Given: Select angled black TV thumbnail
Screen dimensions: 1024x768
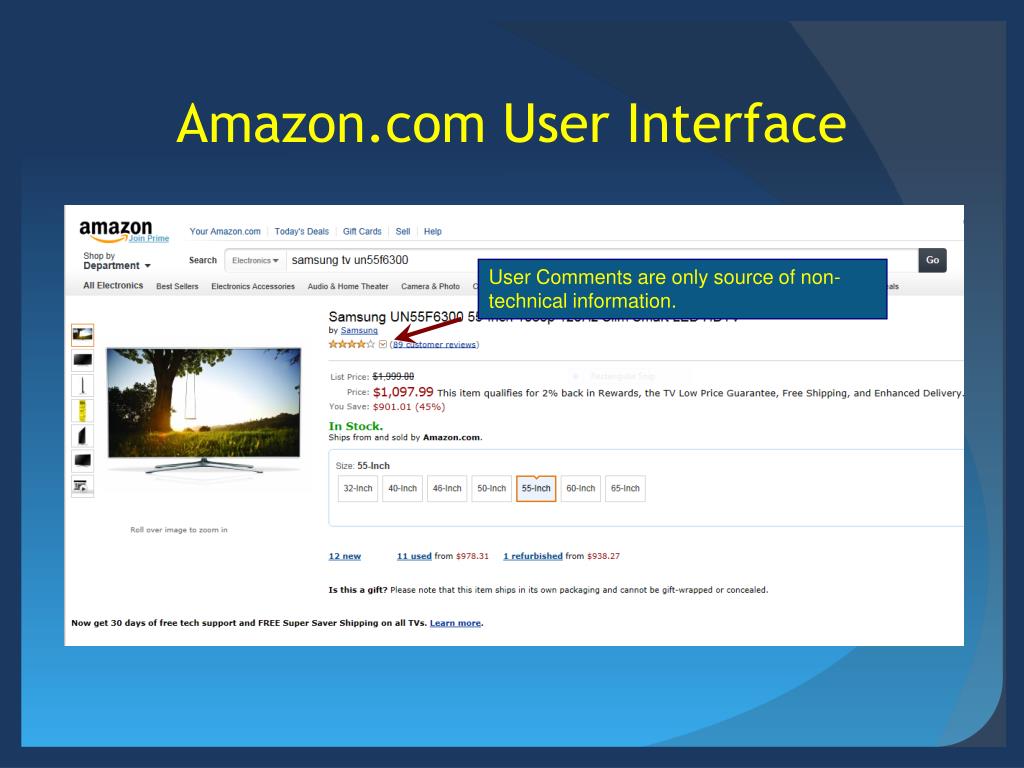Looking at the screenshot, I should pyautogui.click(x=82, y=435).
